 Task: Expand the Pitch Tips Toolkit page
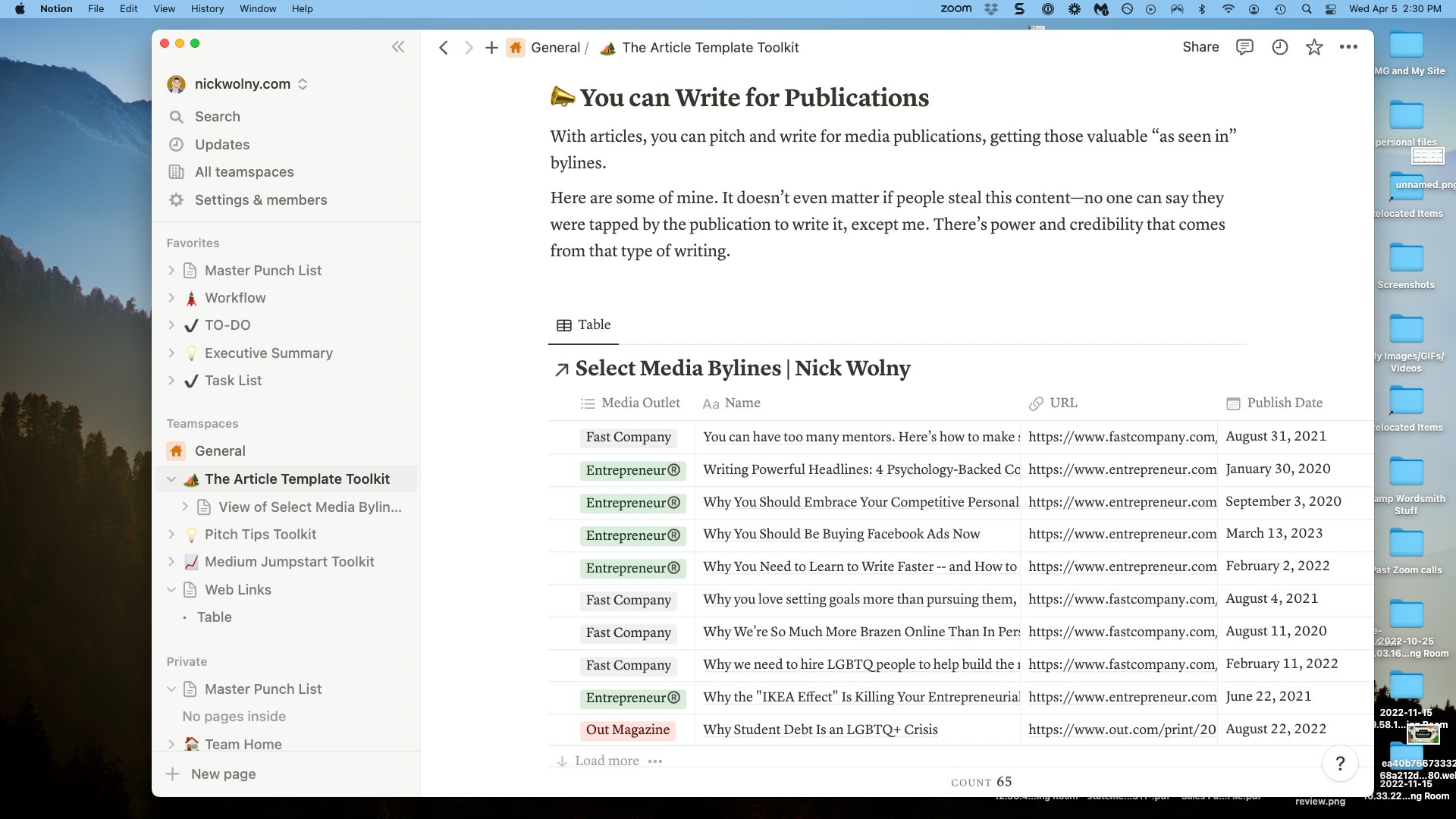171,535
